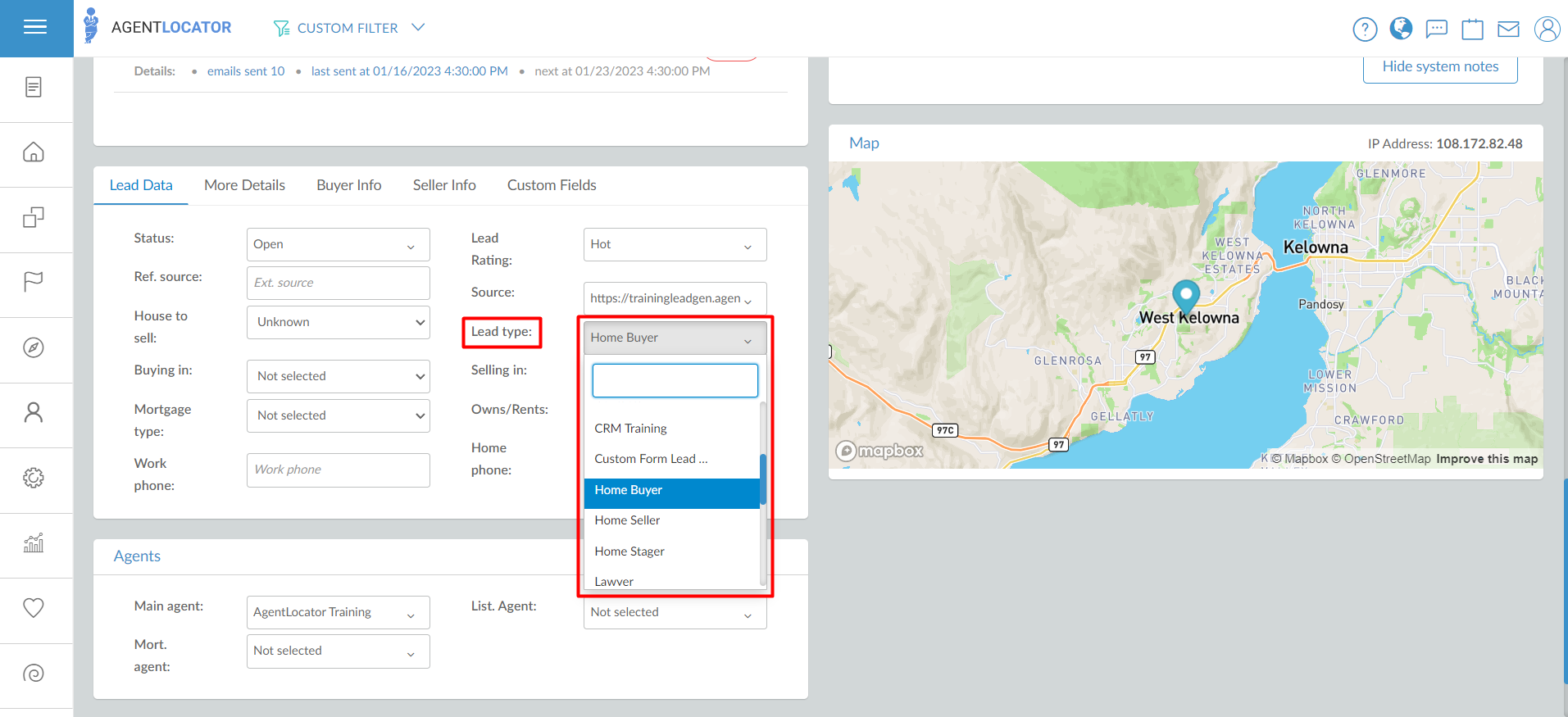Open the settings gear sidebar icon
Viewport: 1568px width, 717px height.
(34, 478)
